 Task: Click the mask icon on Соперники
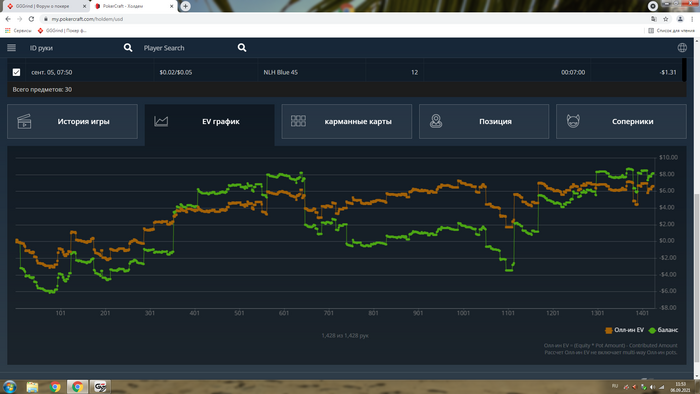click(x=573, y=121)
